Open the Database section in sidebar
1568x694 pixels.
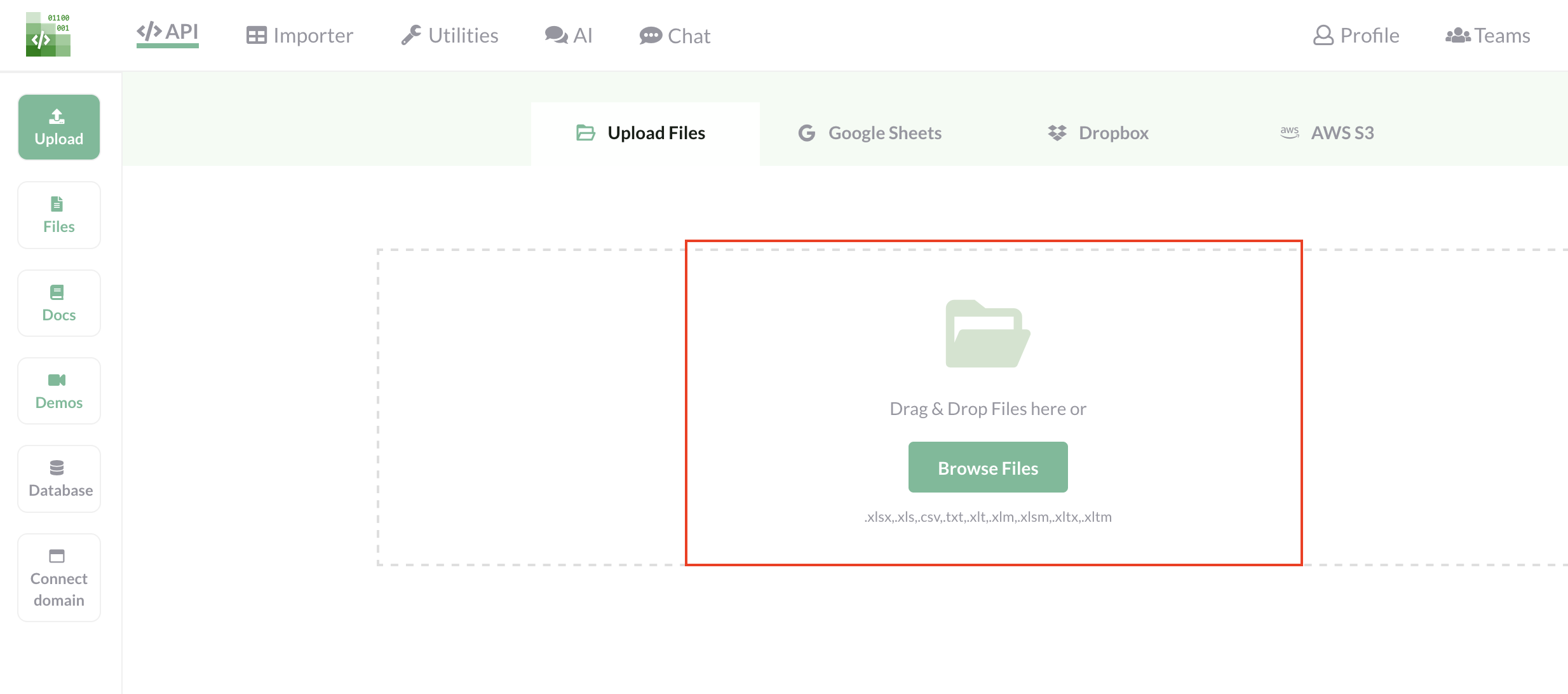tap(58, 478)
